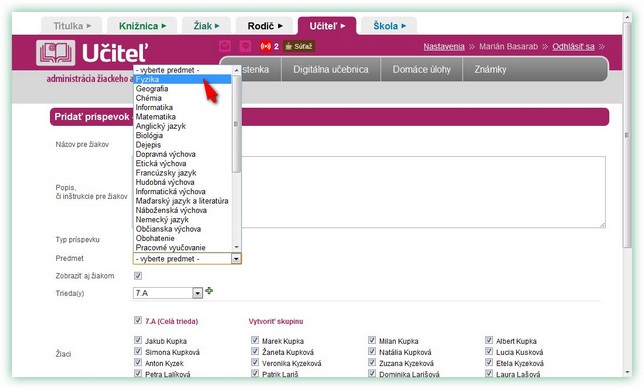Open the chat bubble icon in header
Screen dimensions: 644x389
pyautogui.click(x=245, y=46)
